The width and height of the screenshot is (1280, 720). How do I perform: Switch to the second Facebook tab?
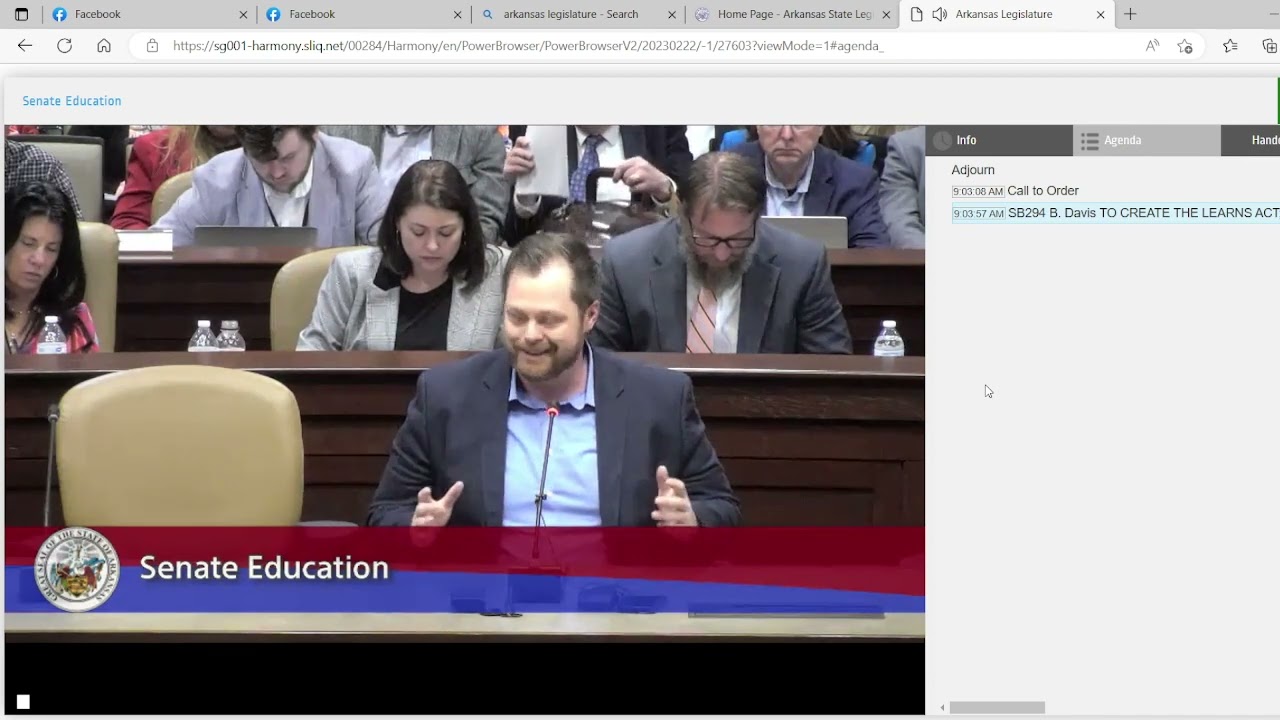(362, 14)
